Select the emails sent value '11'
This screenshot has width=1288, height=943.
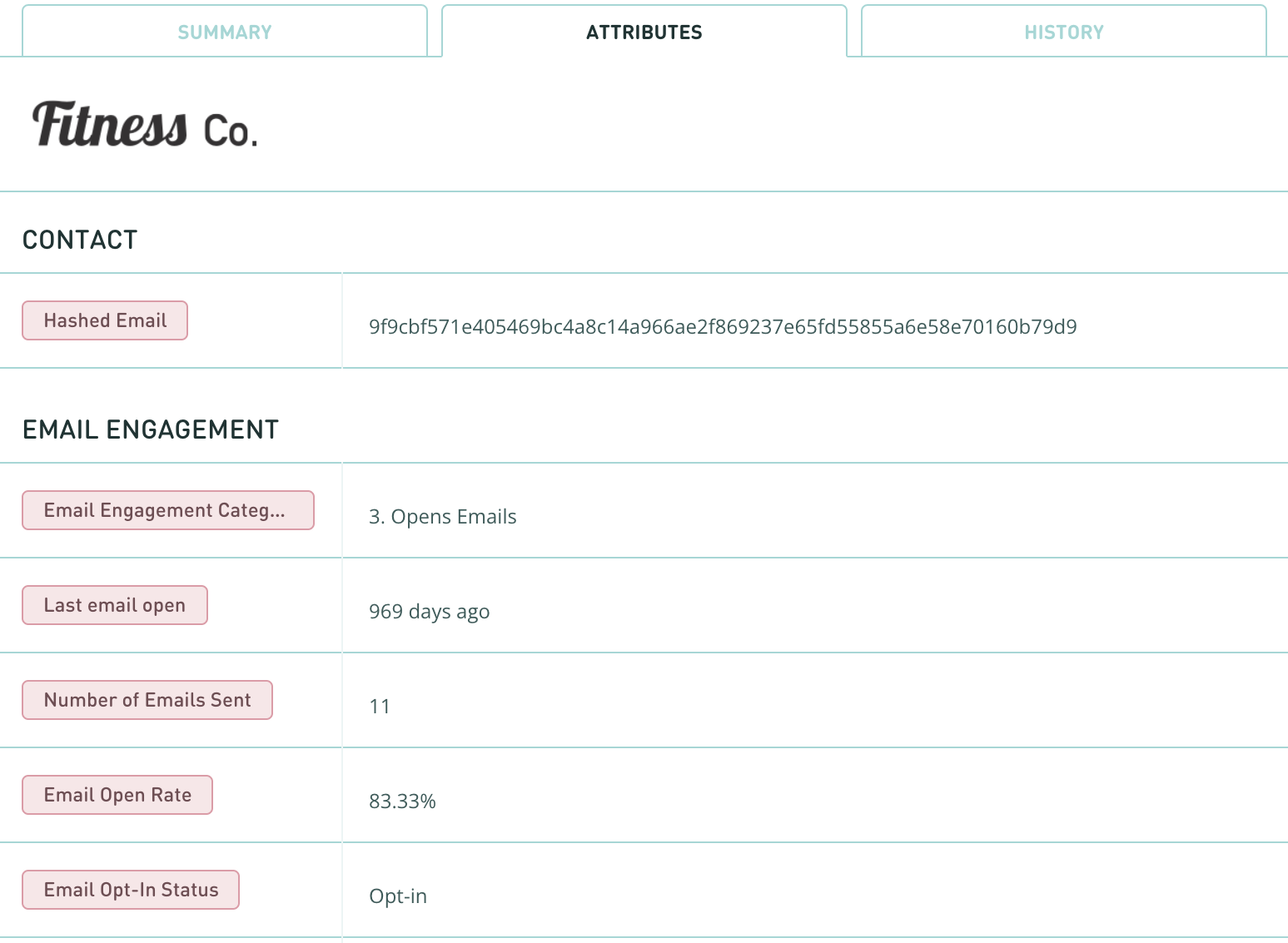(380, 707)
